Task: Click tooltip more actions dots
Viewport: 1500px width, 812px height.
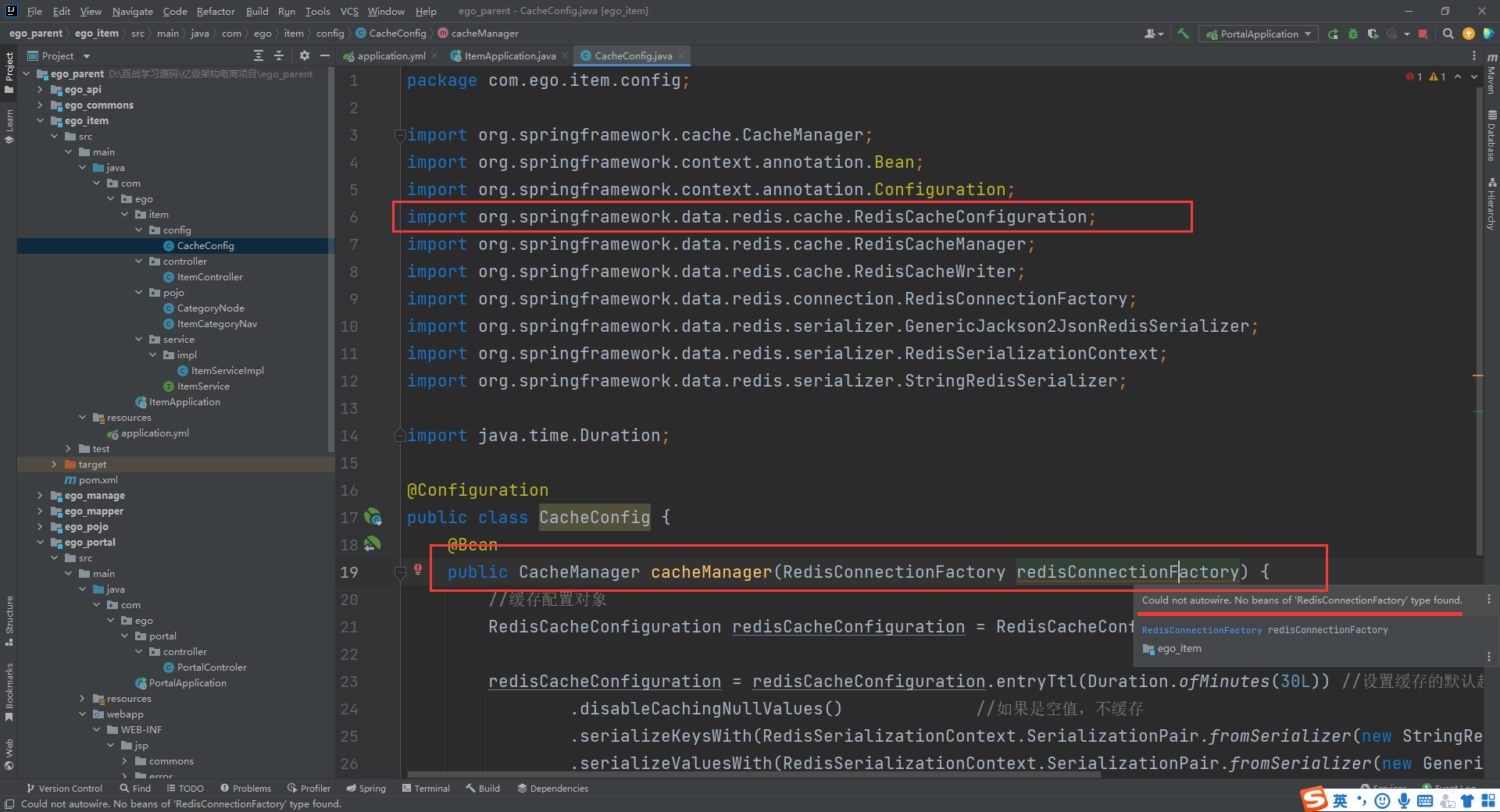Action: (x=1489, y=599)
